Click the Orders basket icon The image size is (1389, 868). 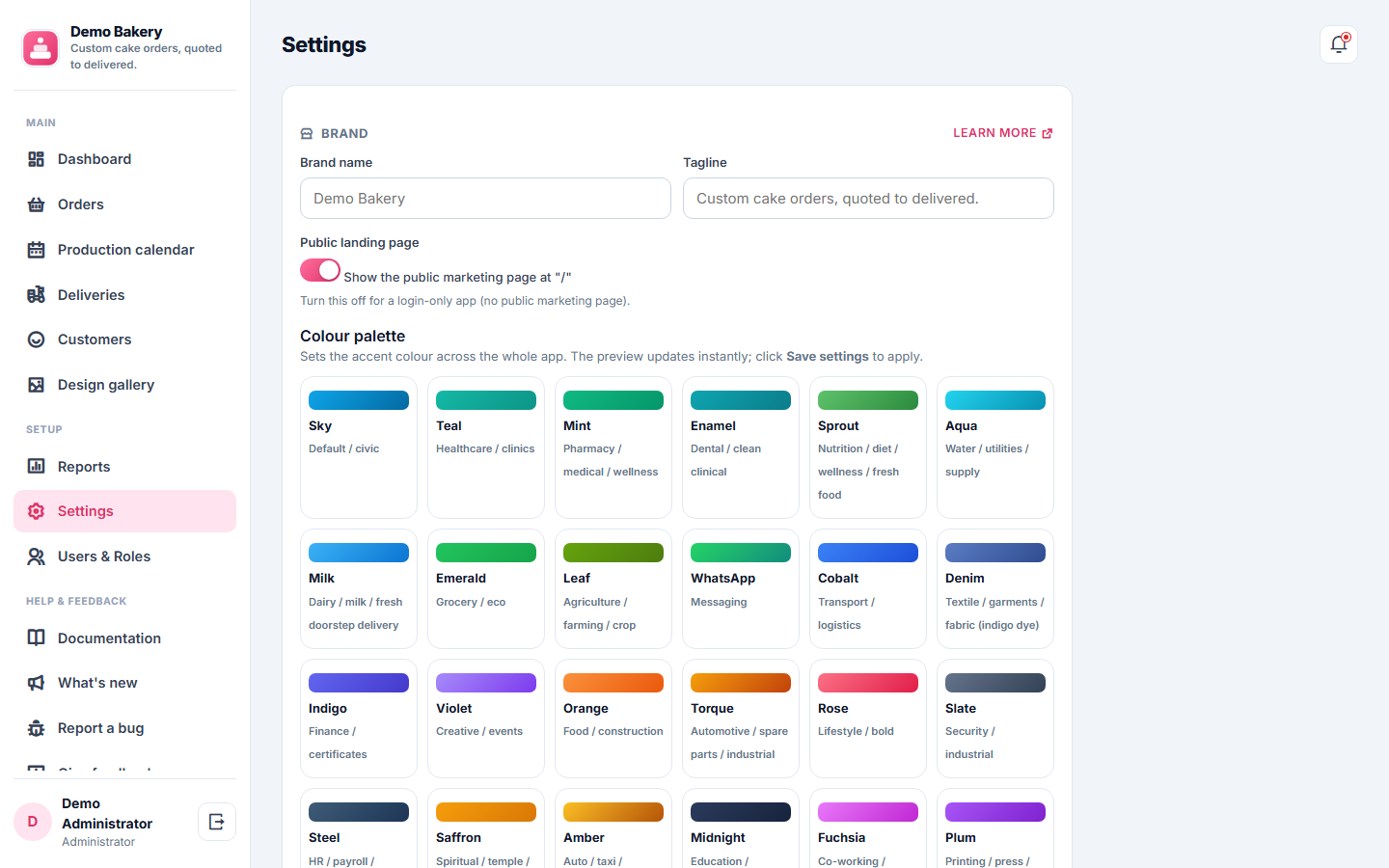tap(36, 204)
